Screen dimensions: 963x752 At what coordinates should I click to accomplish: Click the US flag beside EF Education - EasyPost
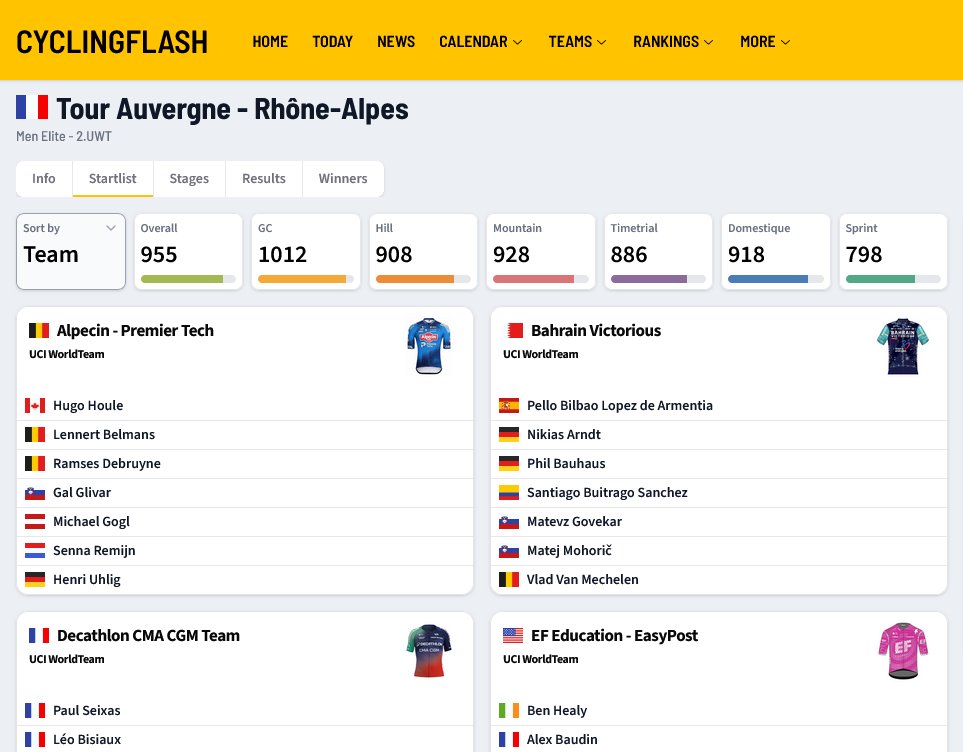coord(513,635)
